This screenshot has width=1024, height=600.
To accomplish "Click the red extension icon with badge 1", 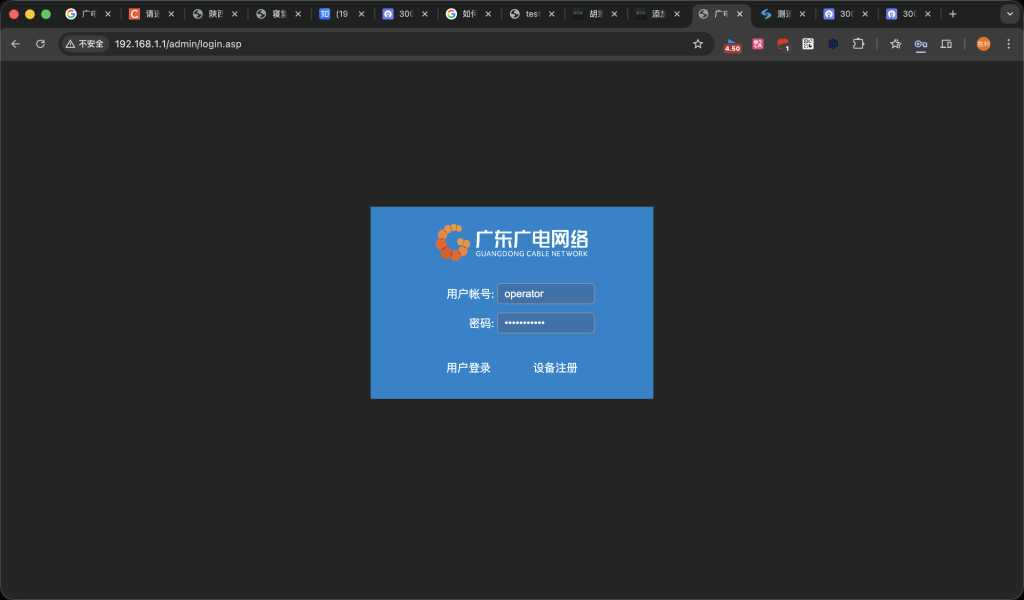I will (782, 44).
